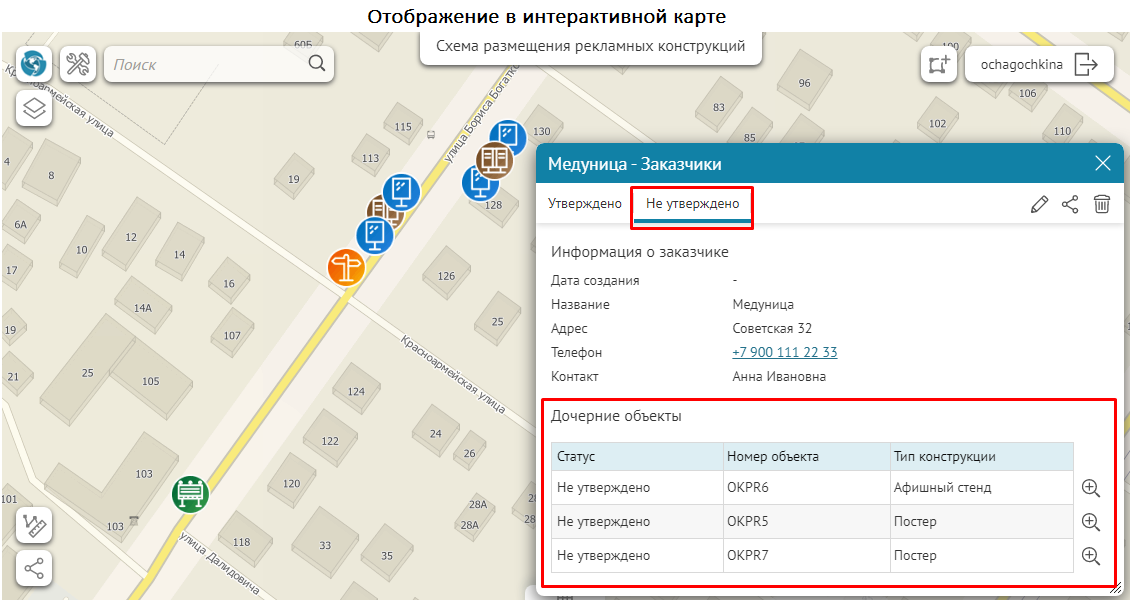Select the orange signpost map marker
Image resolution: width=1130 pixels, height=600 pixels.
(346, 267)
